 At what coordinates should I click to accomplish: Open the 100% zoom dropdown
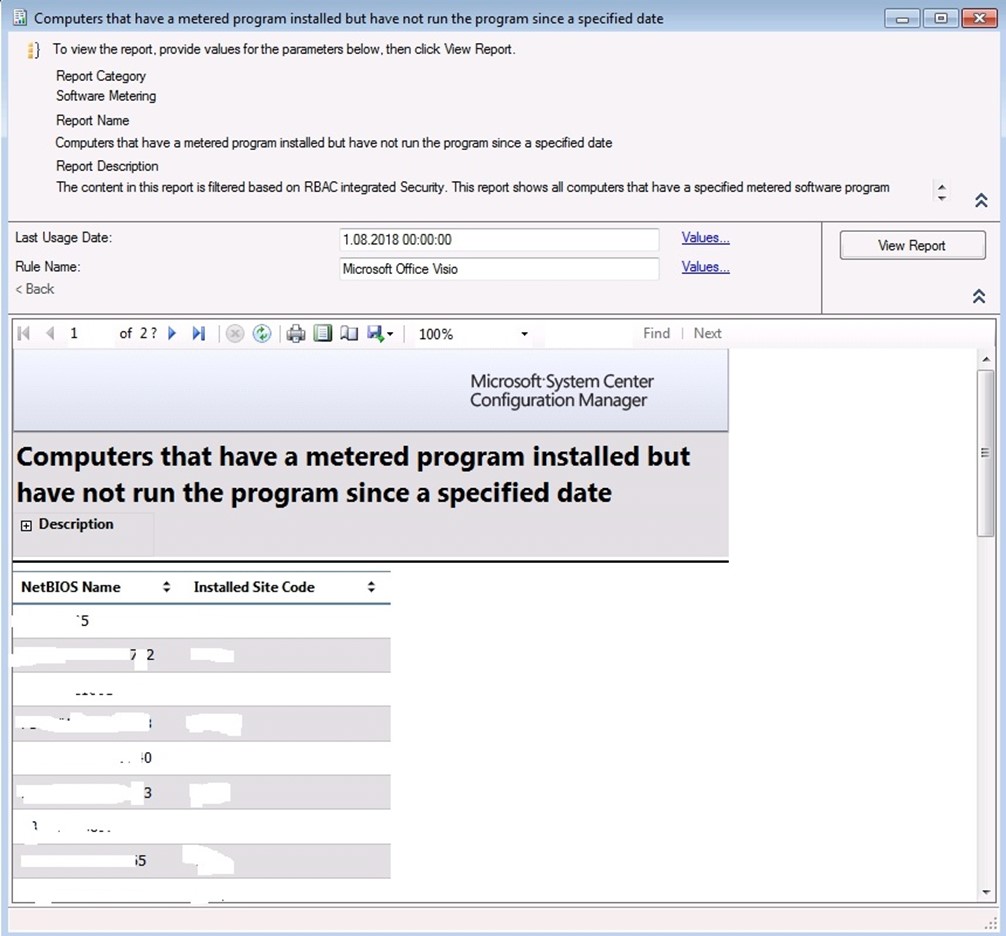pos(524,334)
